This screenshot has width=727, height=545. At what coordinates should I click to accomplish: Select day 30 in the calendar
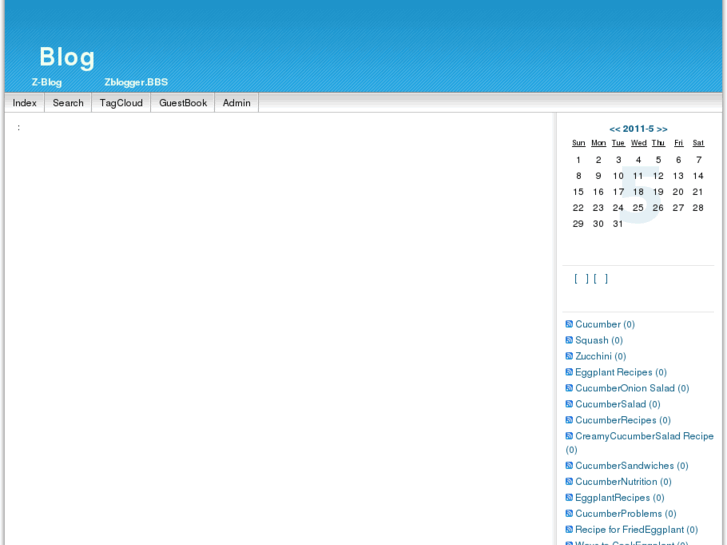(x=598, y=224)
